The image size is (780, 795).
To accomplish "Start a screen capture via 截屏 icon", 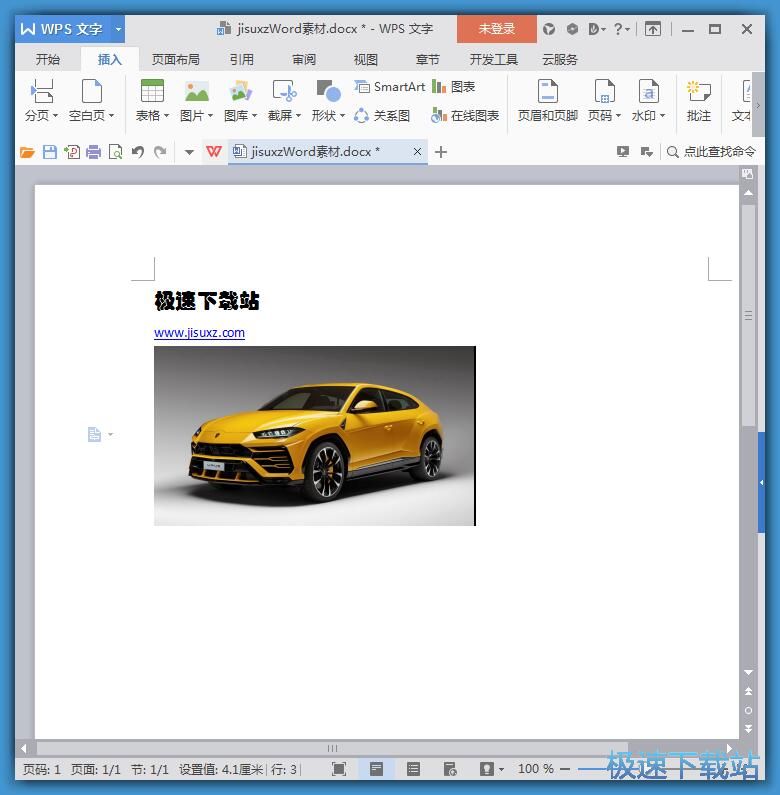I will pyautogui.click(x=284, y=92).
